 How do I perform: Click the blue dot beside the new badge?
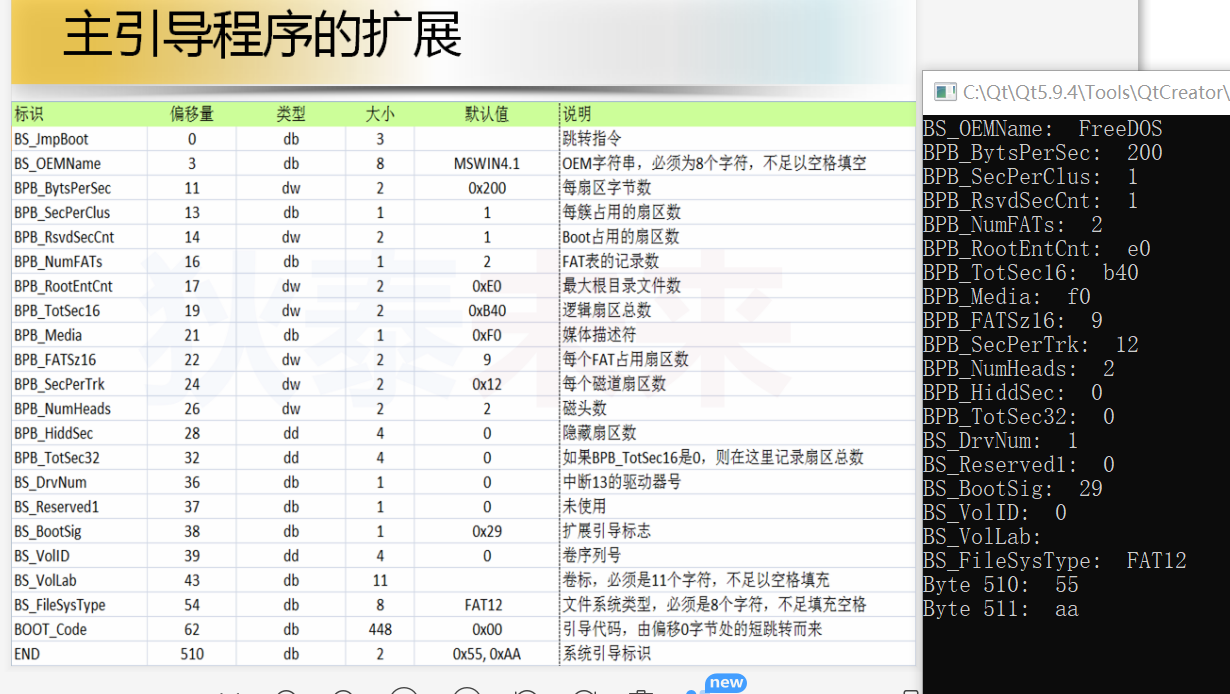pyautogui.click(x=691, y=691)
